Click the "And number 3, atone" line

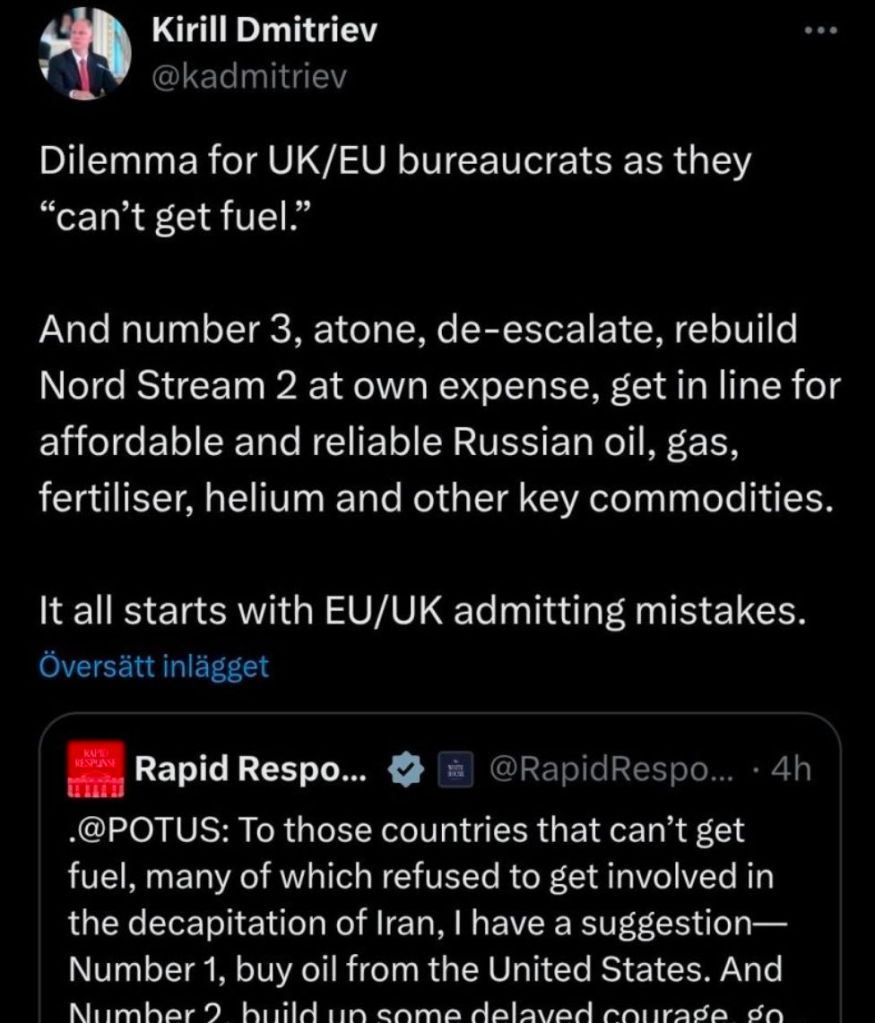[418, 330]
